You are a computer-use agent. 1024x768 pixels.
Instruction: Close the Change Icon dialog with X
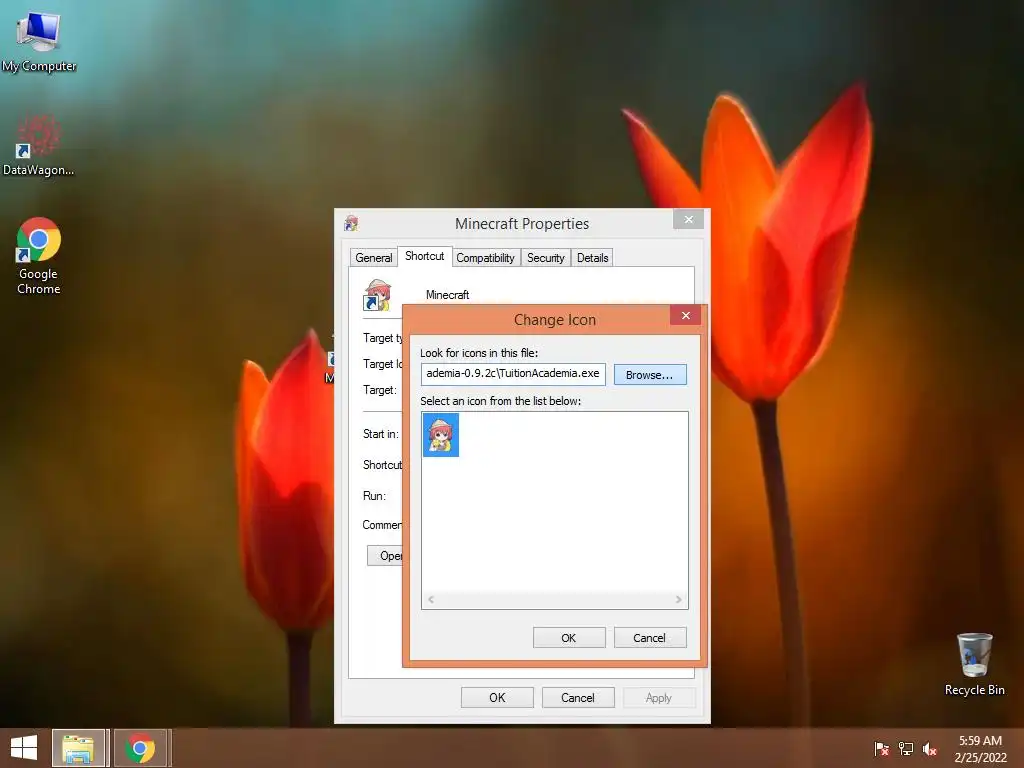coord(685,315)
